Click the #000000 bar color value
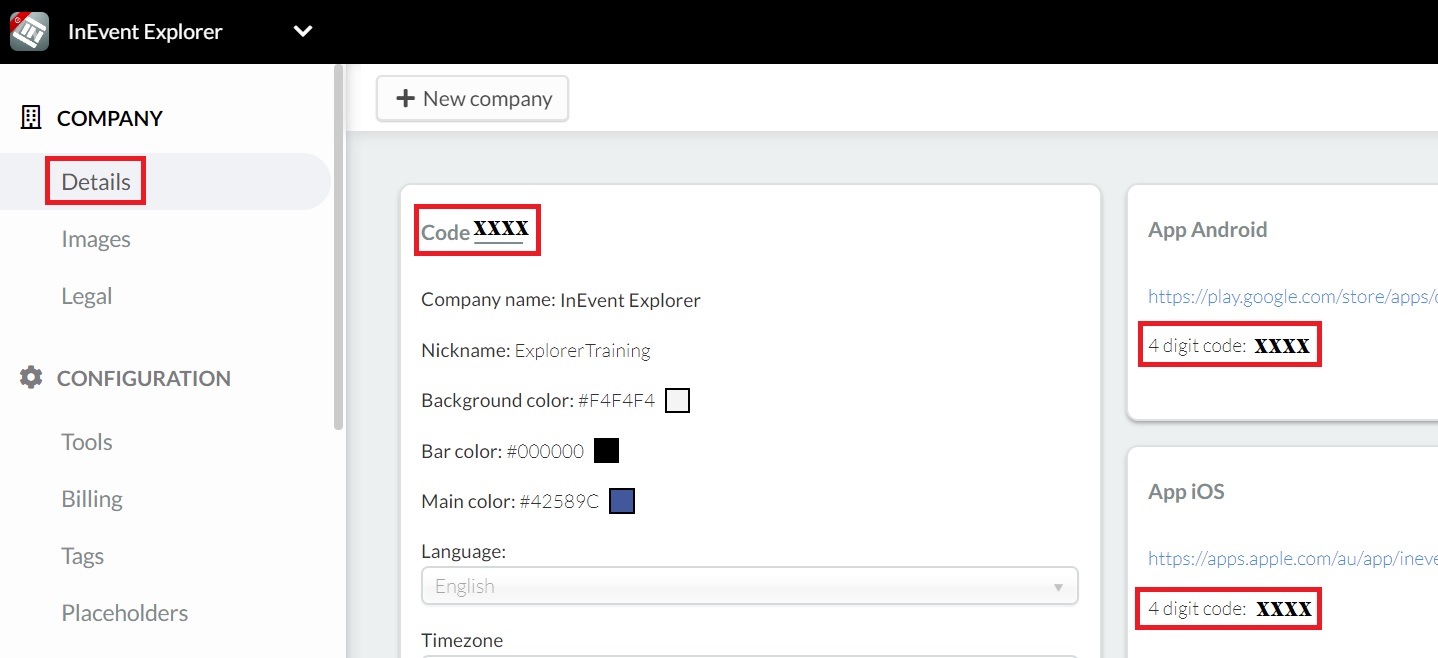 coord(545,451)
